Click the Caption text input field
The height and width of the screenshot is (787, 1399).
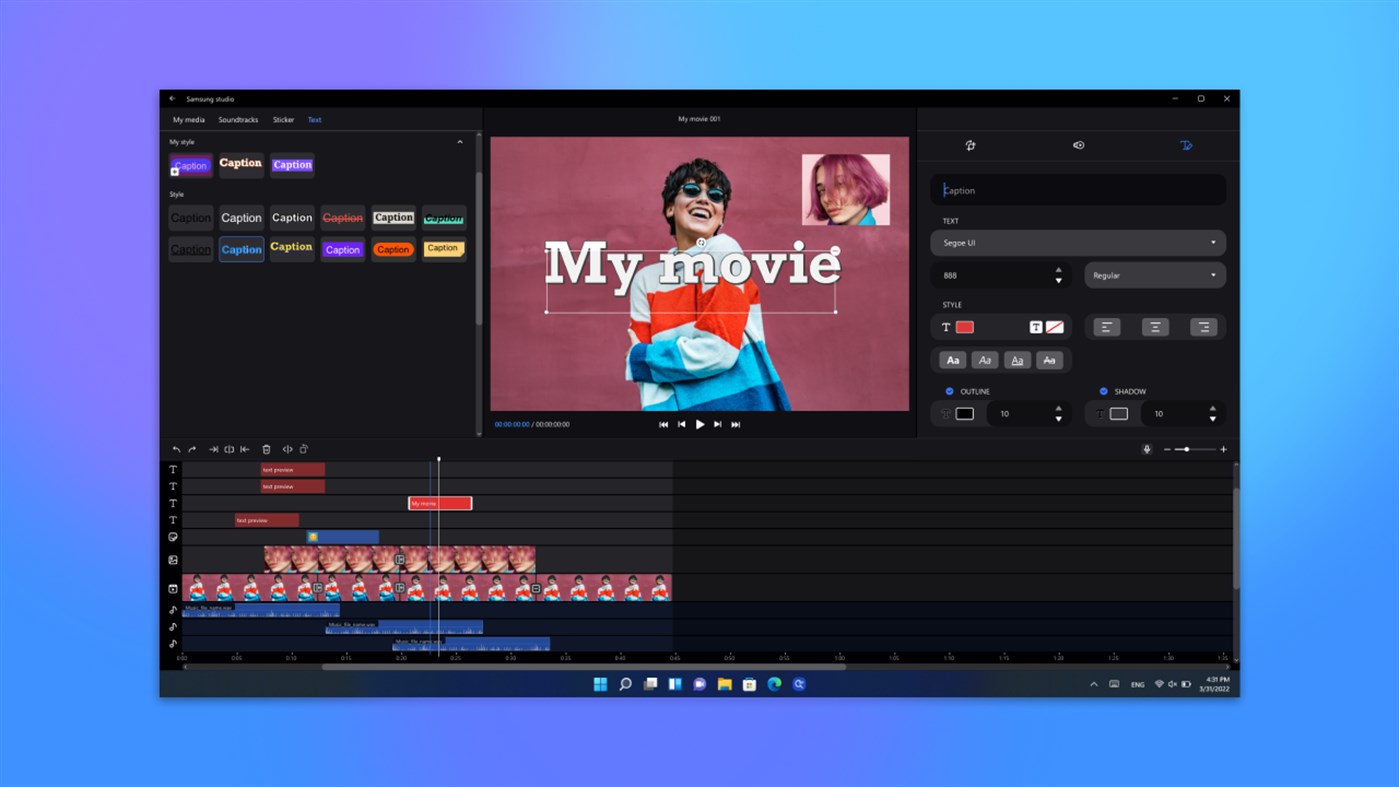1078,190
